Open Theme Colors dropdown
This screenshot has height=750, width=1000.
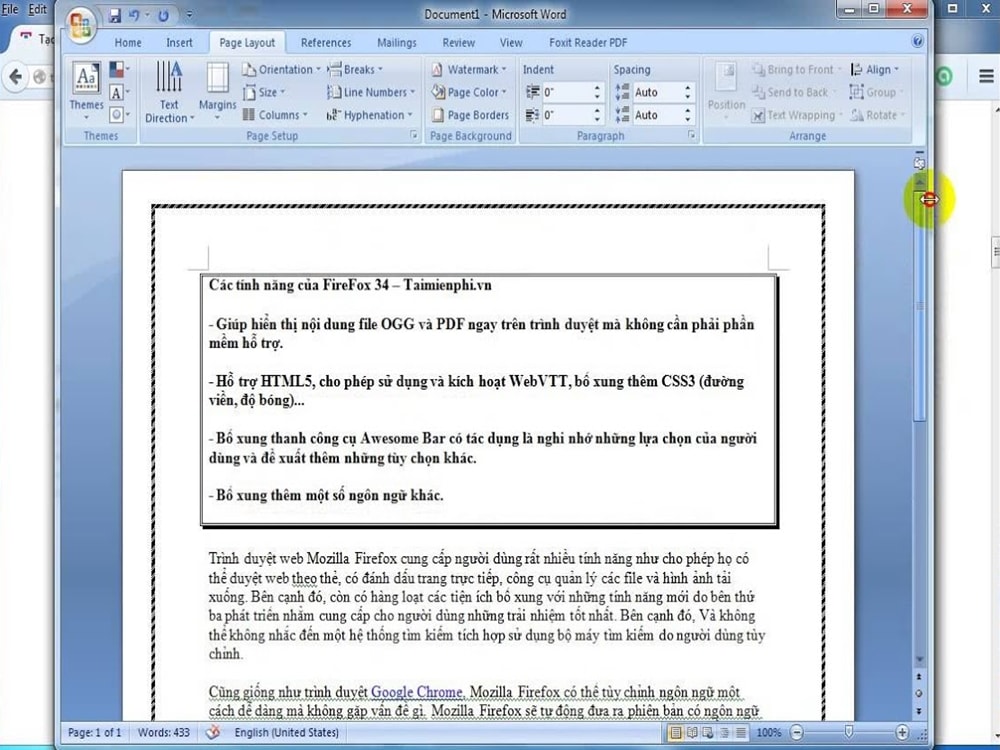pyautogui.click(x=119, y=68)
